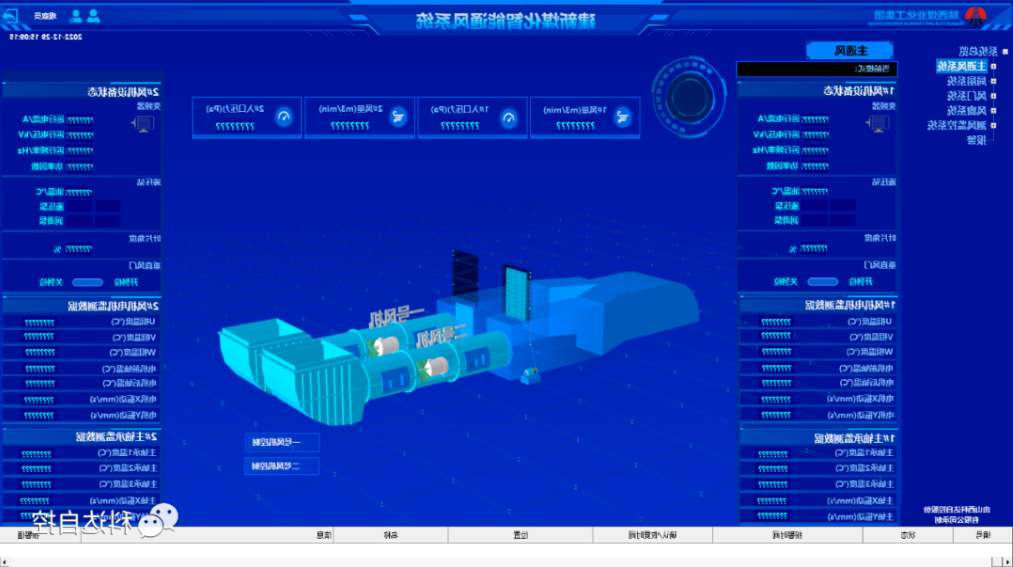Toggle the 2#风机 vertical damper switch
This screenshot has height=567, width=1013.
point(87,282)
